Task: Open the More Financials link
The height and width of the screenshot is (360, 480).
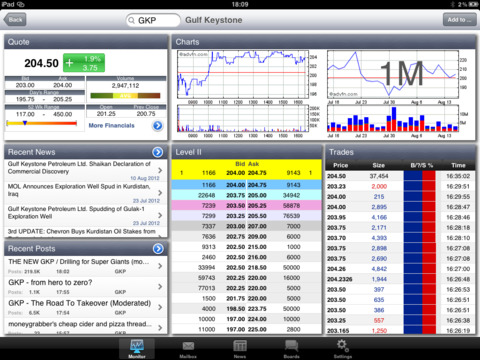Action: (112, 125)
